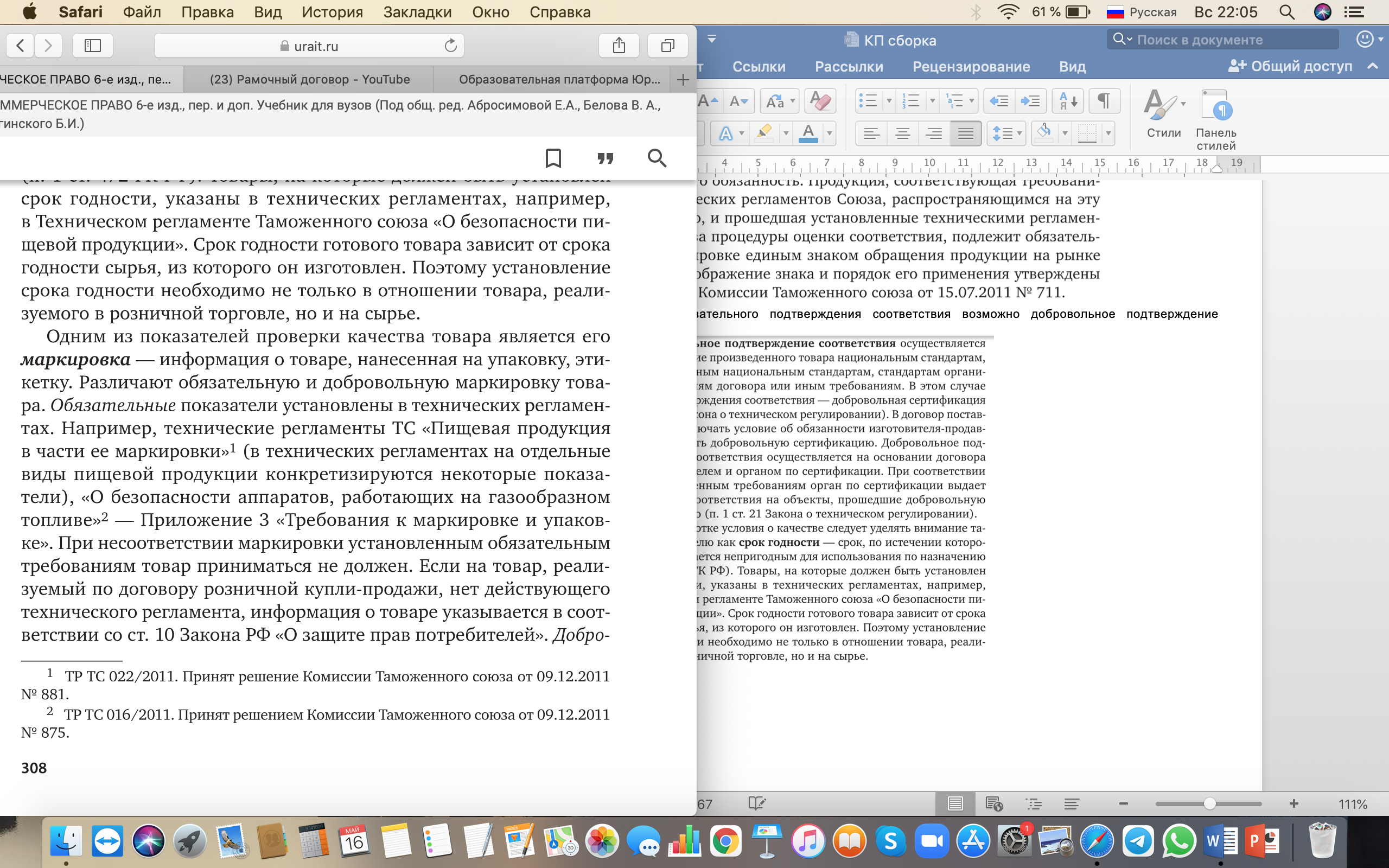Increase font size in Word

pos(708,101)
